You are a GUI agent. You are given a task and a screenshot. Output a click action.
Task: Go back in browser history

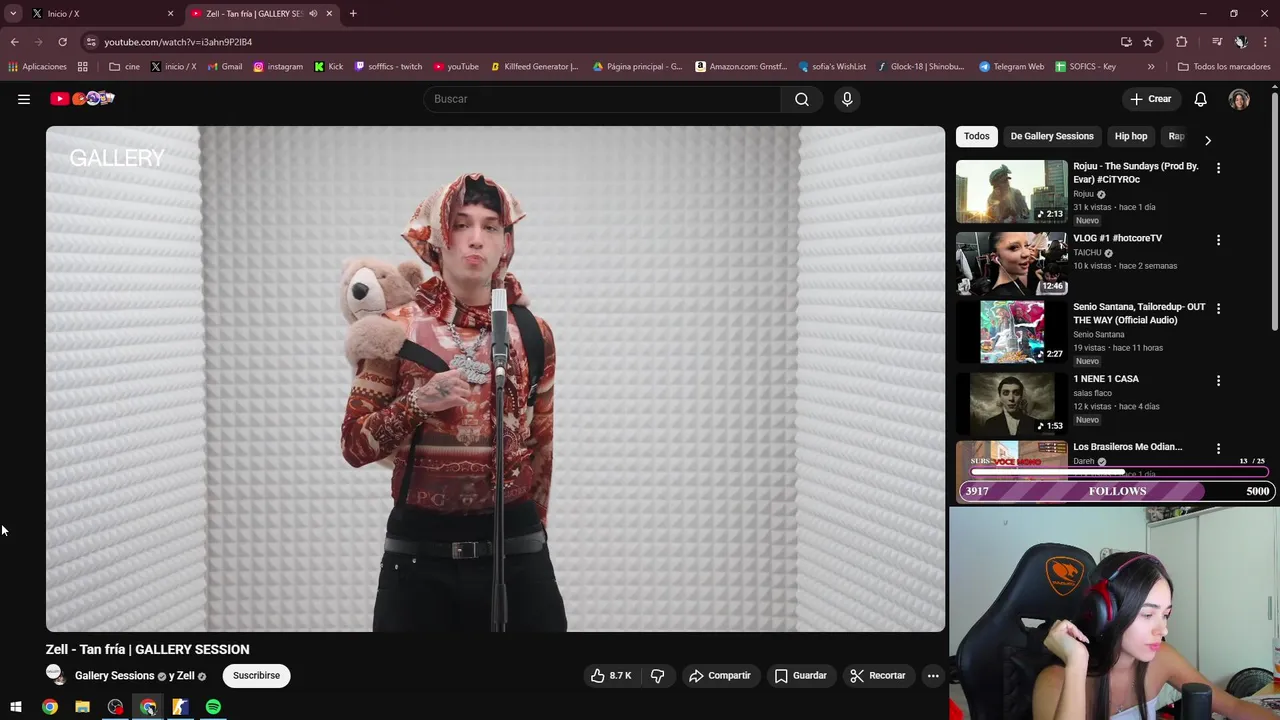(14, 42)
